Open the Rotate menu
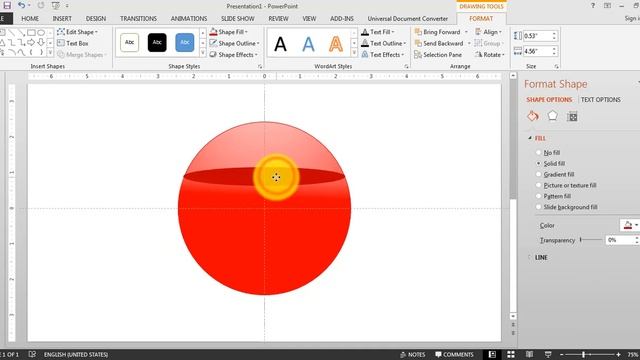This screenshot has width=640, height=360. coord(490,55)
